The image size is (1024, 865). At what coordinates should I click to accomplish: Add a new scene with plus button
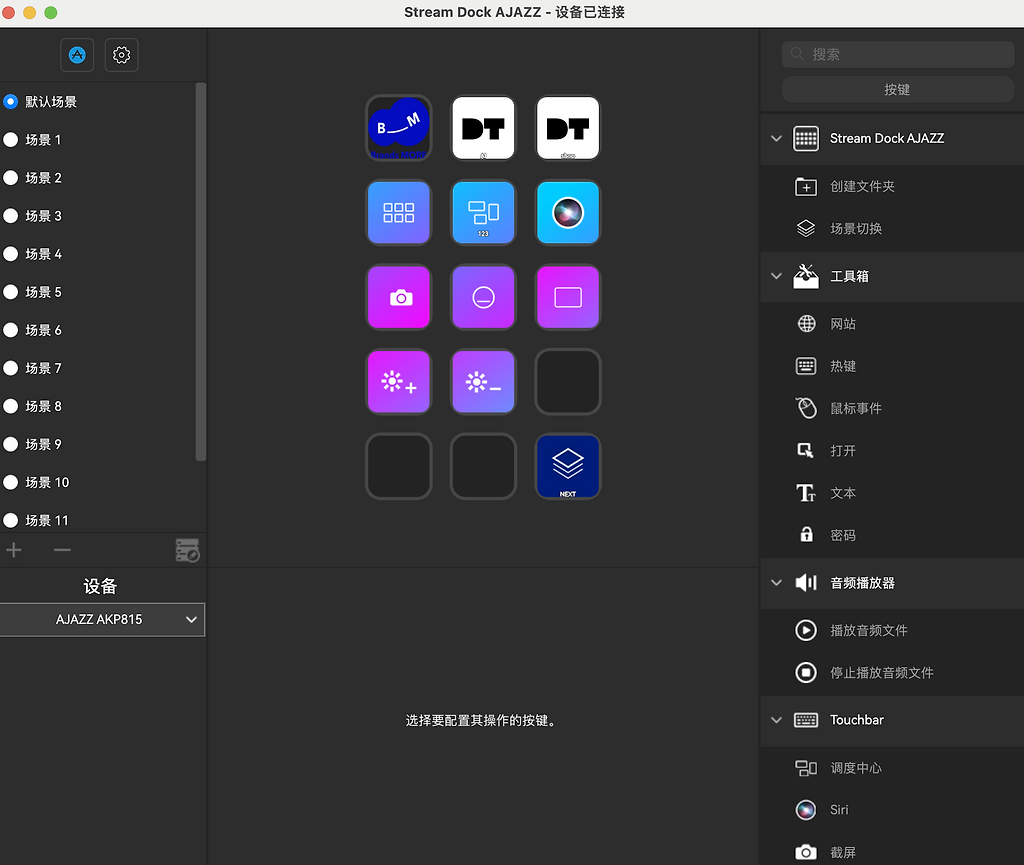pos(14,550)
